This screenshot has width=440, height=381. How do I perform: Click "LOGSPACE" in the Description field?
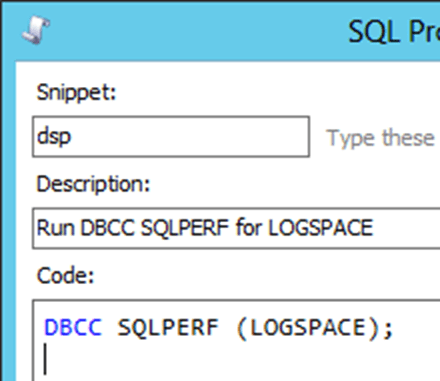click(320, 228)
